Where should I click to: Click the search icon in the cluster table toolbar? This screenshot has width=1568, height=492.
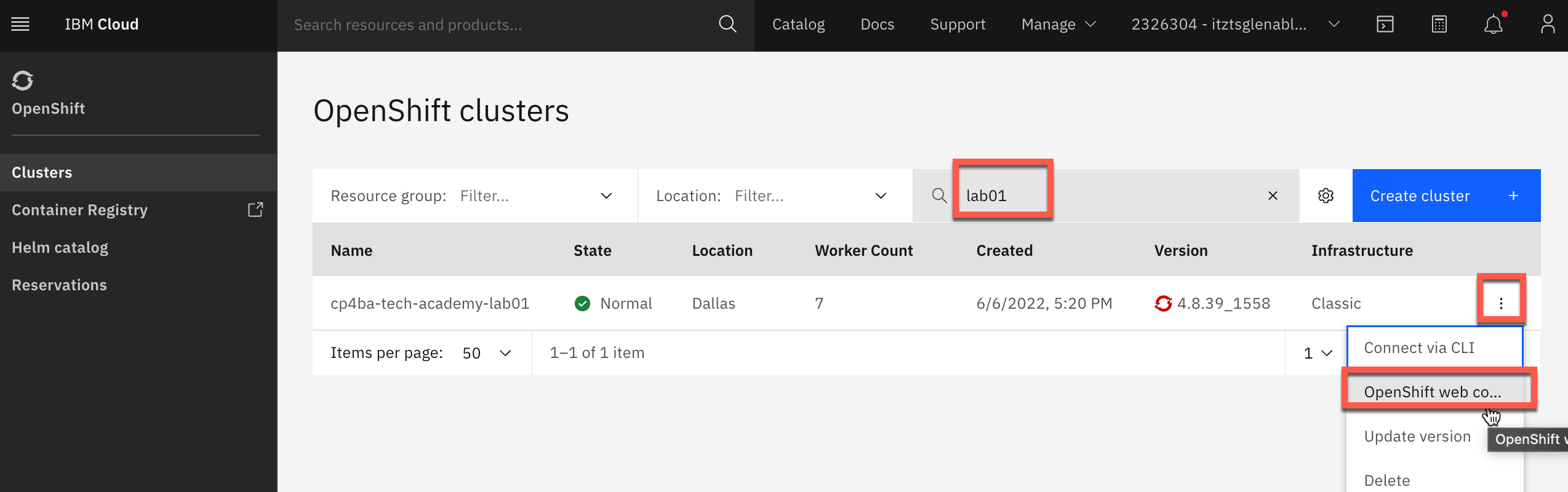point(939,196)
